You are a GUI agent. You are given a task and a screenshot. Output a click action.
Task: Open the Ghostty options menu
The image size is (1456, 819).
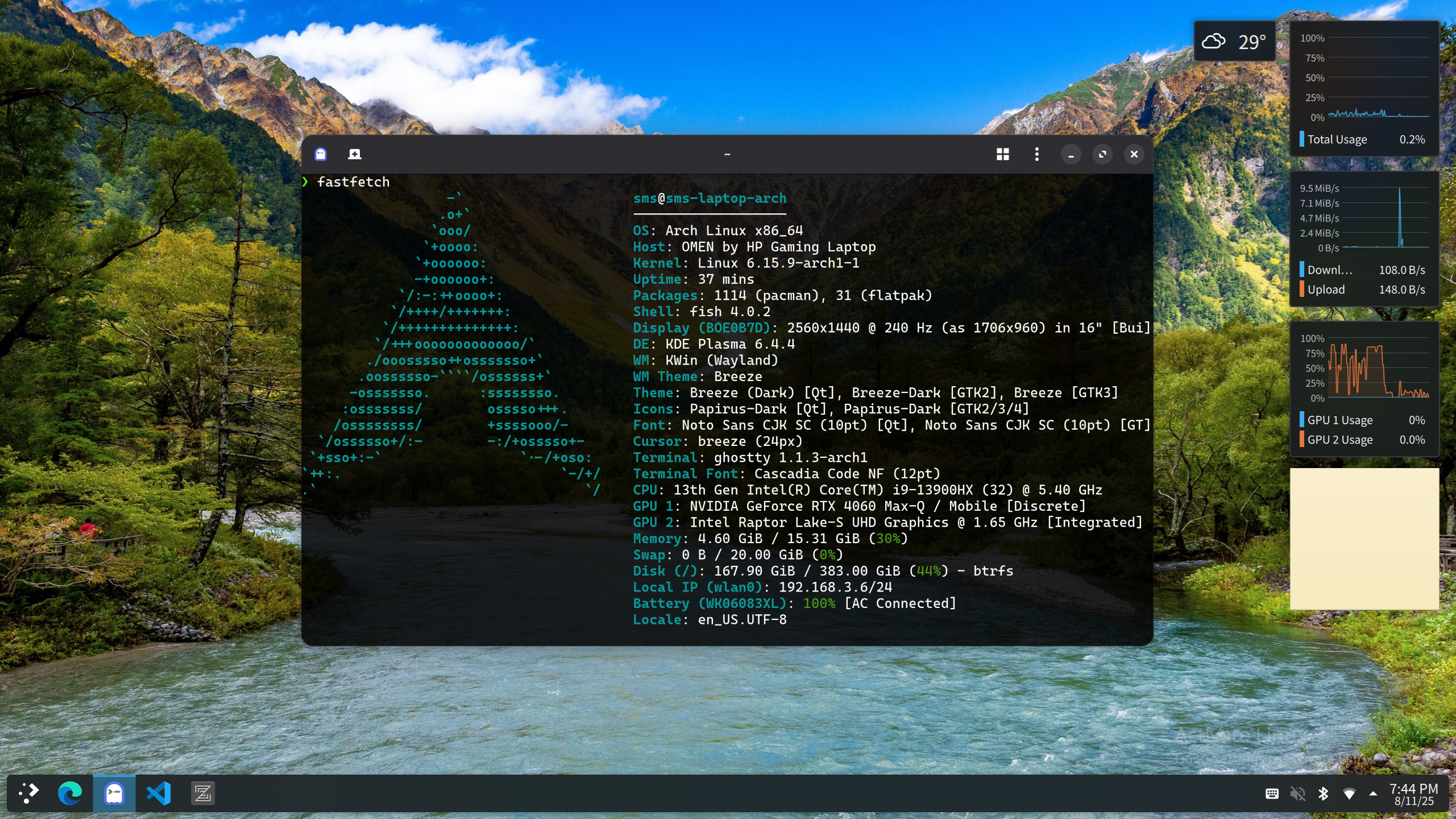click(x=1036, y=154)
